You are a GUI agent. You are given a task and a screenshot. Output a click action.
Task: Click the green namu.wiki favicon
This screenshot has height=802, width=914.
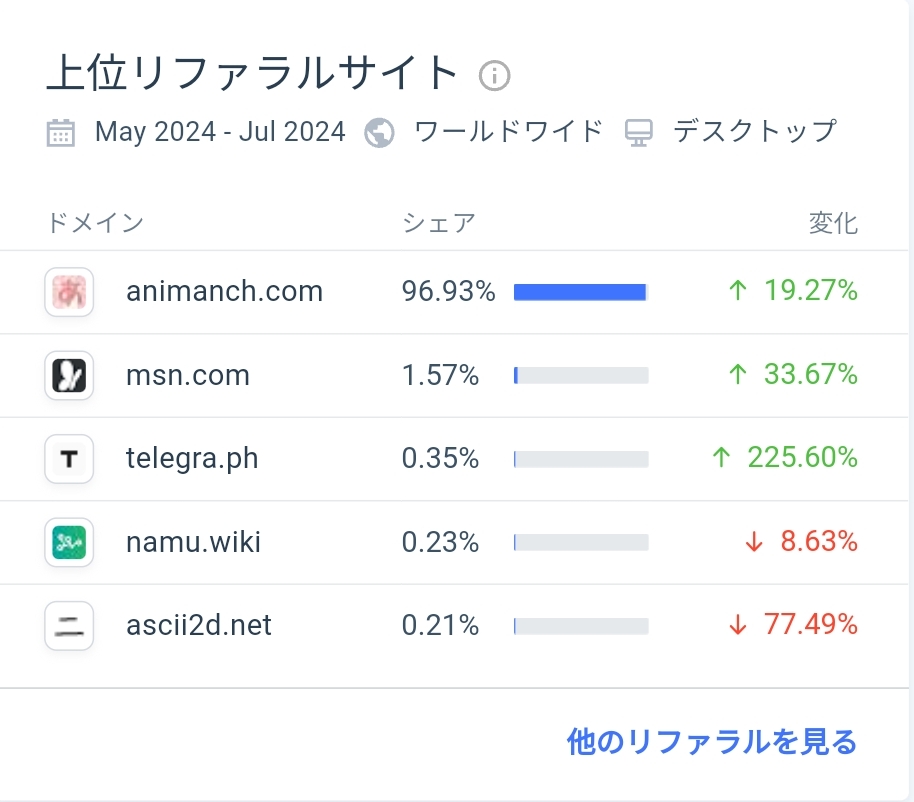tap(69, 542)
